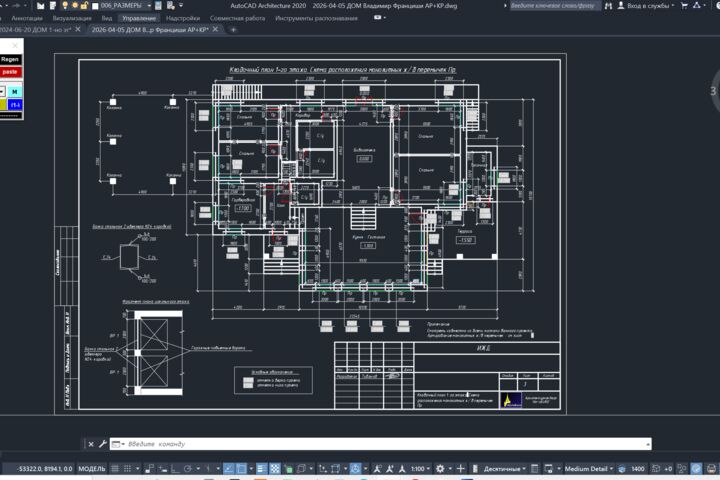Toggle selection cycling icon in the status bar
Image resolution: width=720 pixels, height=480 pixels.
(288, 469)
